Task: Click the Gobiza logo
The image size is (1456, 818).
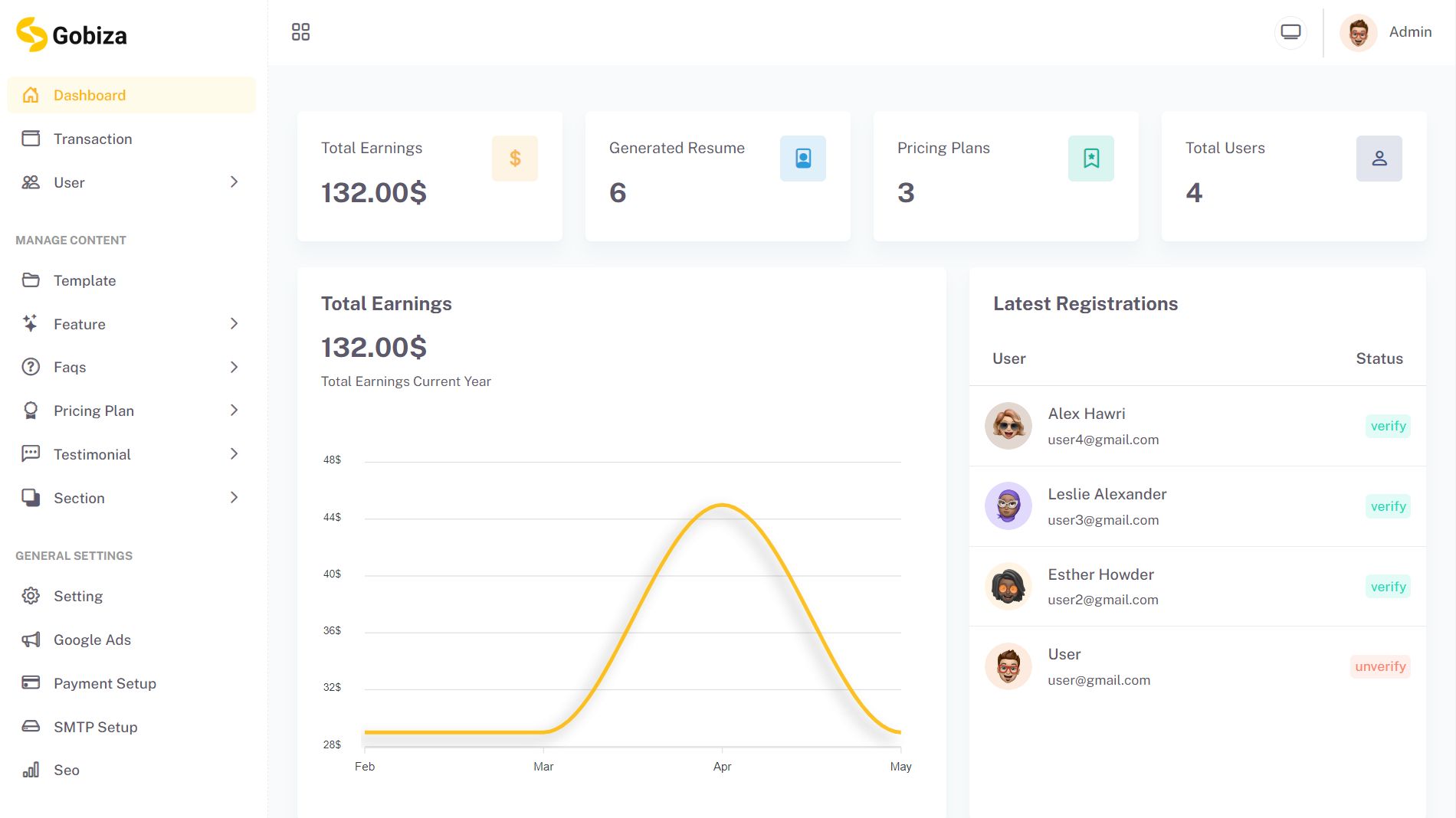Action: coord(71,34)
